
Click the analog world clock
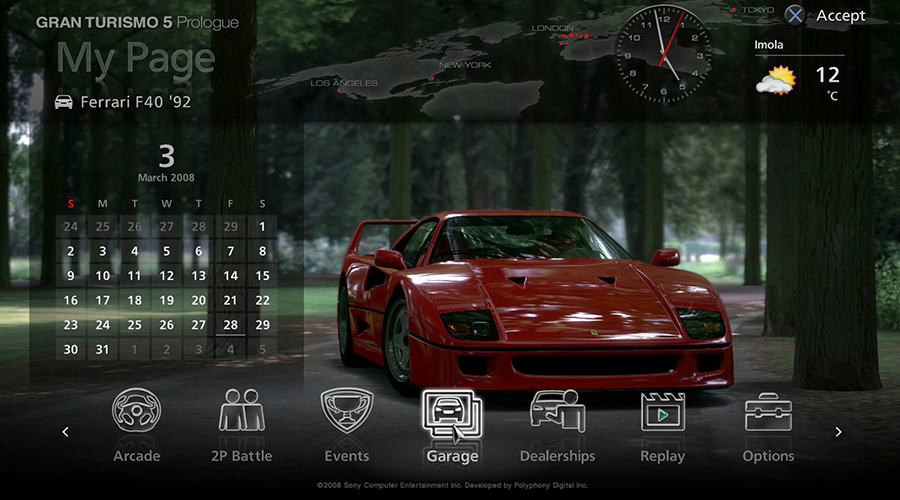coord(664,55)
